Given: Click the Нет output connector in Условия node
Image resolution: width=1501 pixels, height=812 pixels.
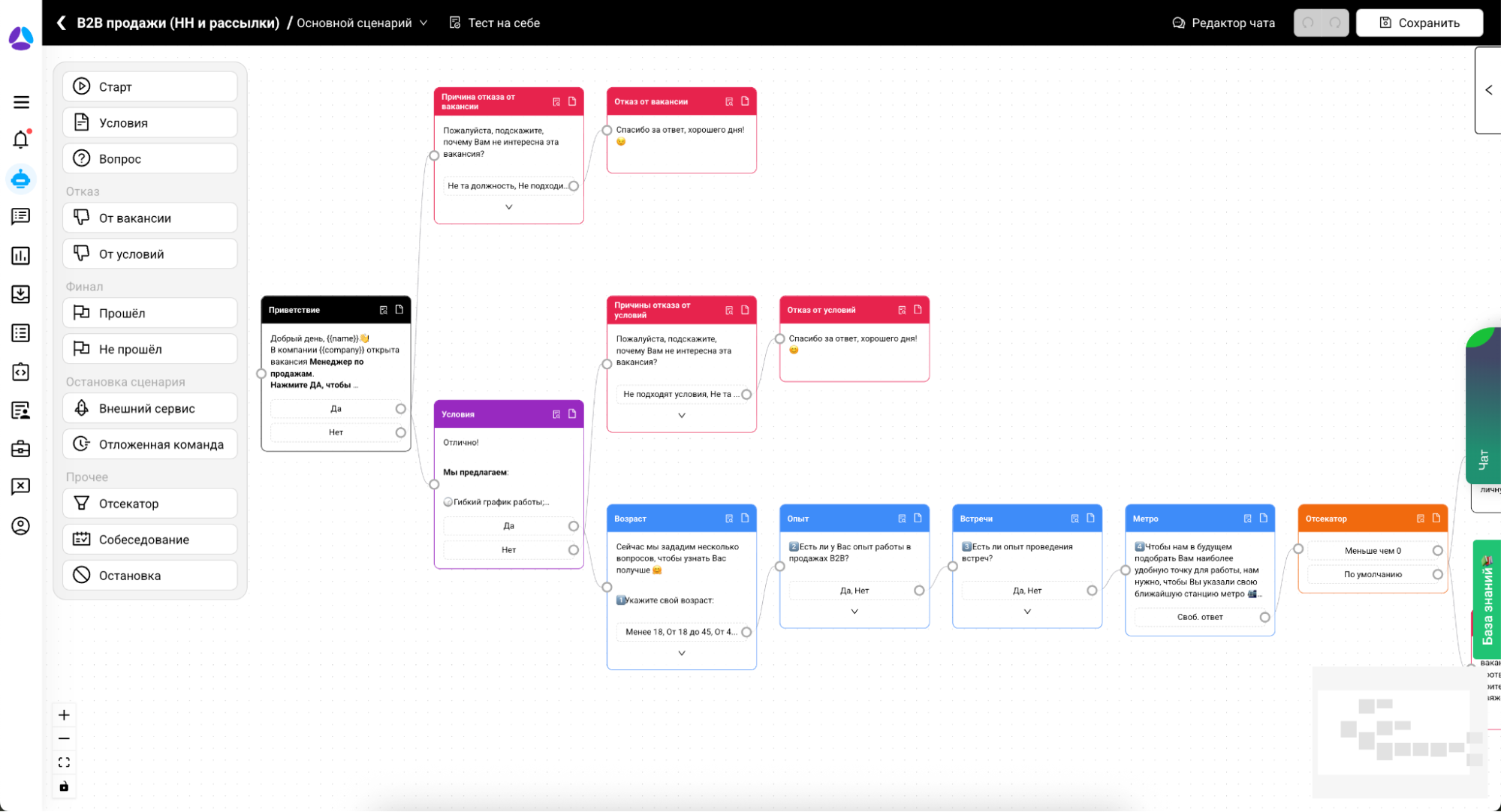Looking at the screenshot, I should 574,550.
